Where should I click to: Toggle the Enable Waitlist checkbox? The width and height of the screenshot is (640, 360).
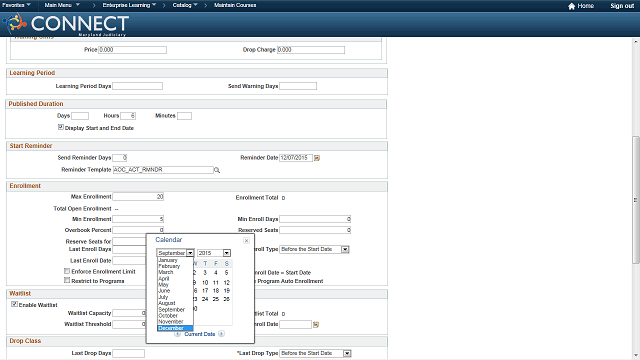(14, 304)
